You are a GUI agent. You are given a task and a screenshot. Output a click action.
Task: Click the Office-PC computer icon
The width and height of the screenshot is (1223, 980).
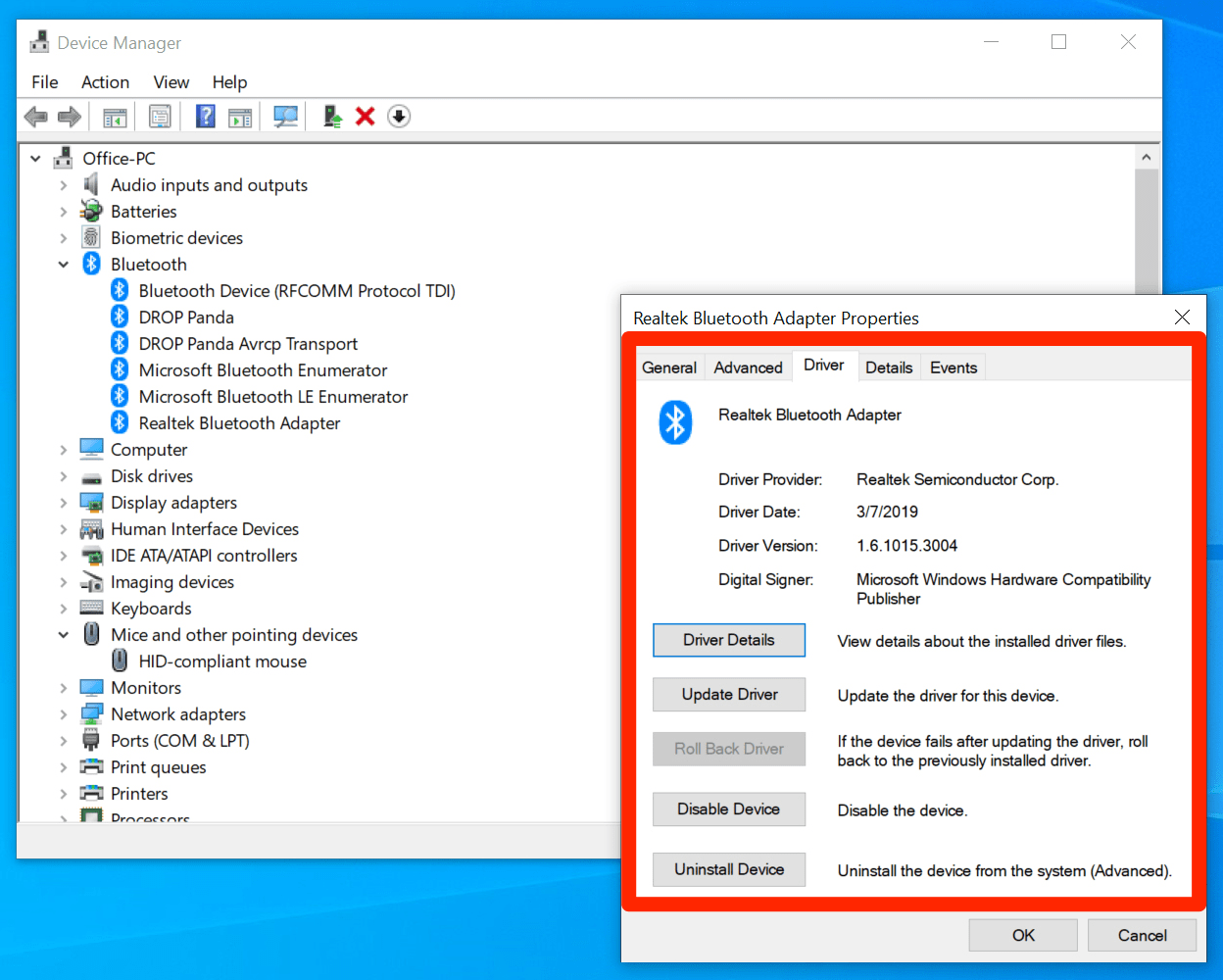(x=64, y=158)
